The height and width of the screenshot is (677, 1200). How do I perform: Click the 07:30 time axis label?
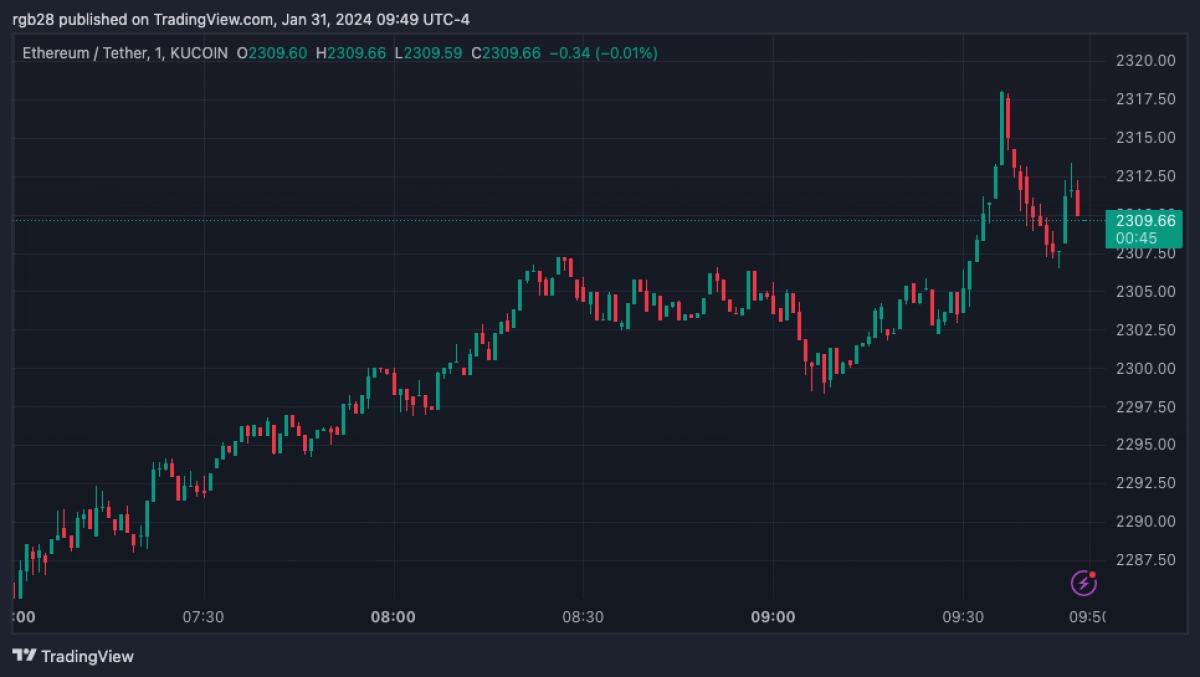203,617
